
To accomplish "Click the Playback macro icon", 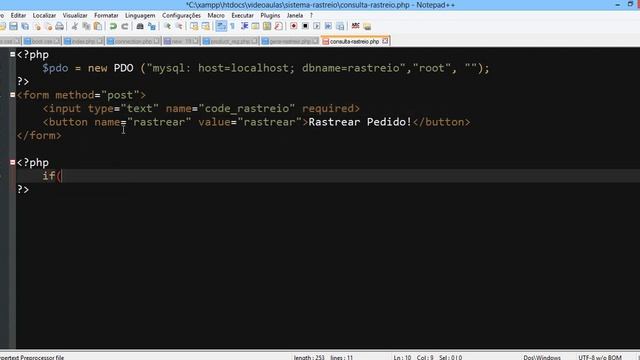I will click(317, 27).
